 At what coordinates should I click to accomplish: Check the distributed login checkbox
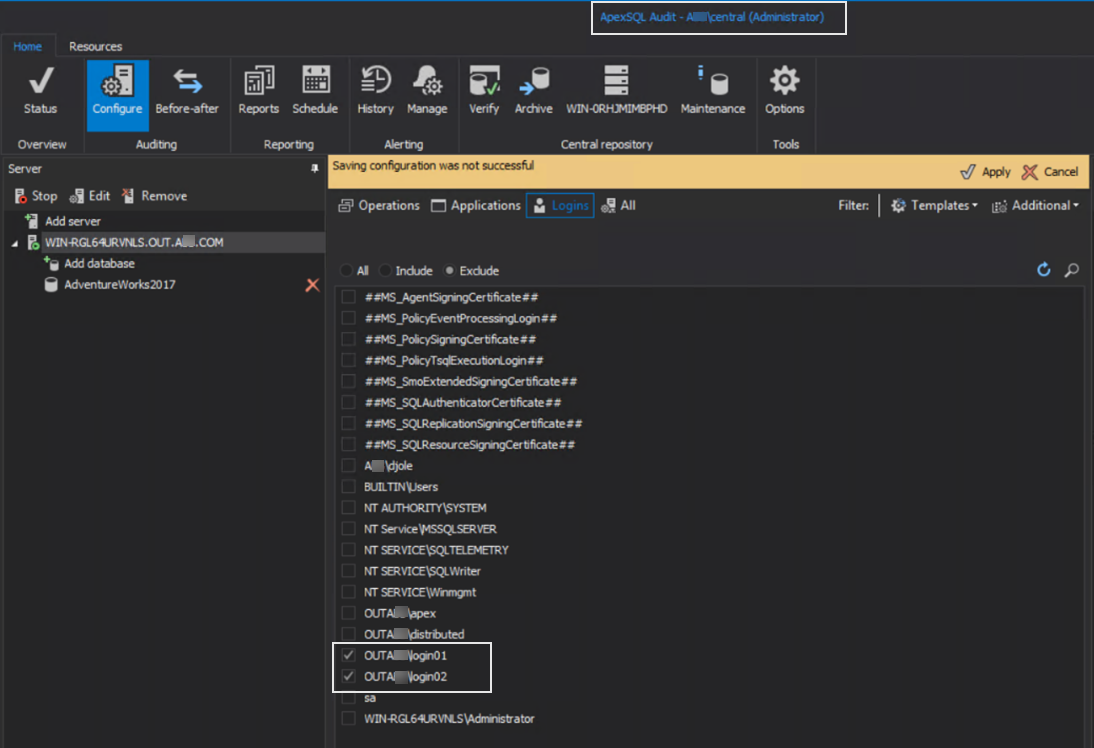348,634
